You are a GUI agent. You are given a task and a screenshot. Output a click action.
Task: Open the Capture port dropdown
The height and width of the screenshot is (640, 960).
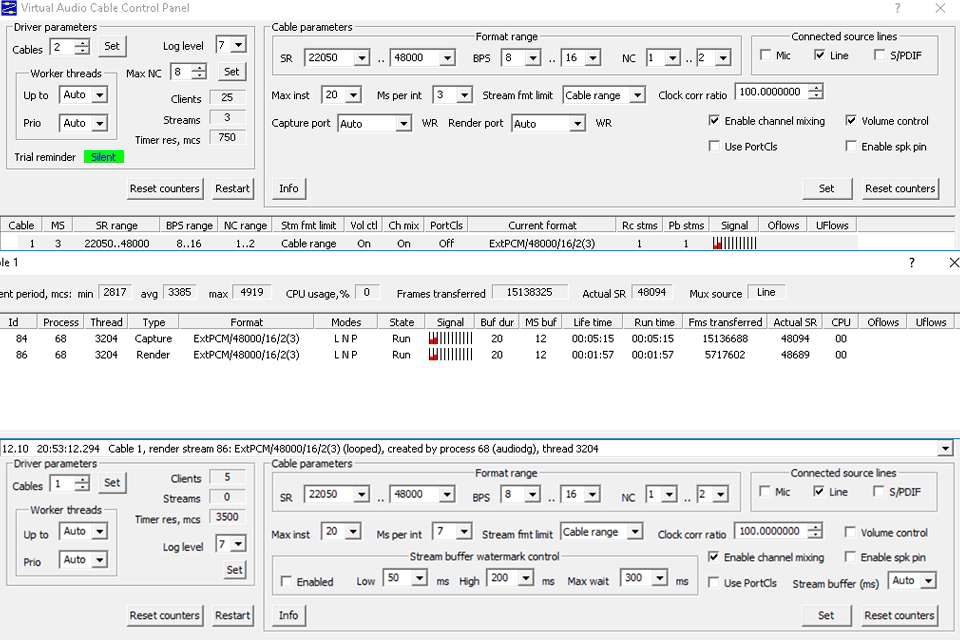pyautogui.click(x=403, y=124)
